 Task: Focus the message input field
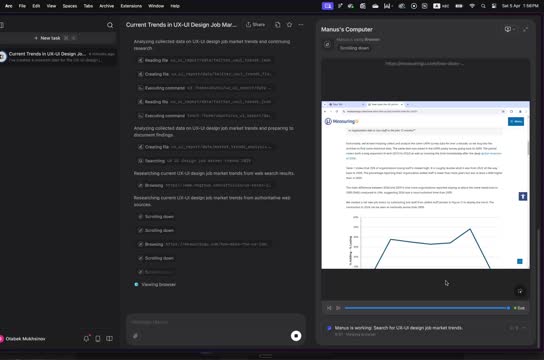click(x=215, y=322)
